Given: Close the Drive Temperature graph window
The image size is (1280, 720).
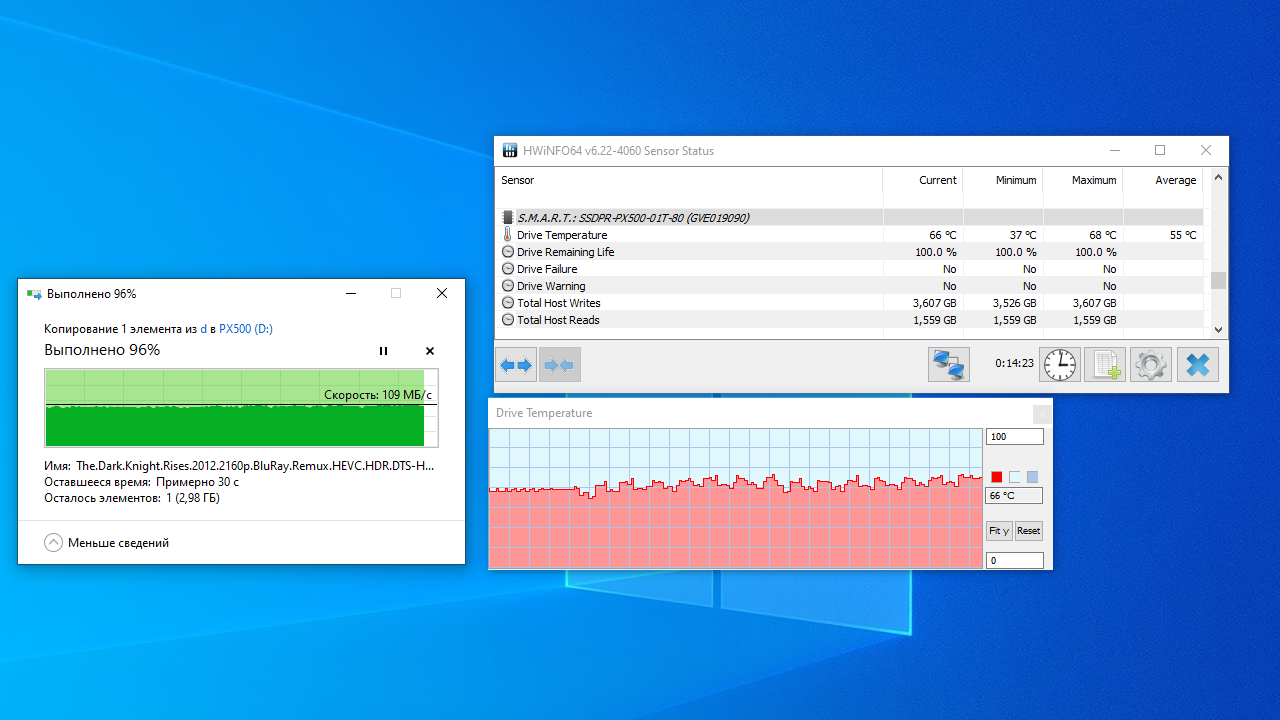Looking at the screenshot, I should [x=1042, y=413].
